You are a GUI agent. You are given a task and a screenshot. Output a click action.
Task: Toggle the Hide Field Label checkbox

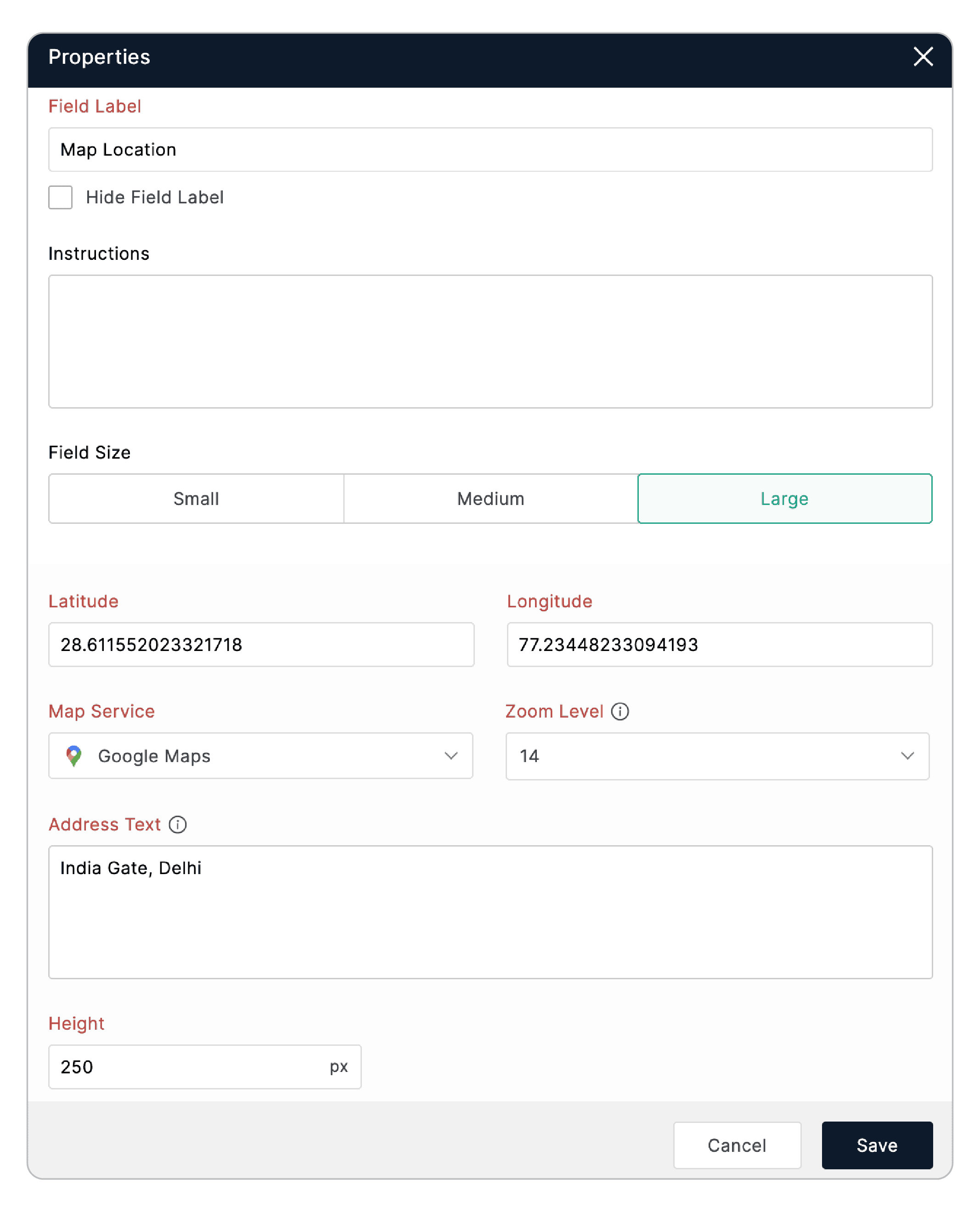coord(61,197)
